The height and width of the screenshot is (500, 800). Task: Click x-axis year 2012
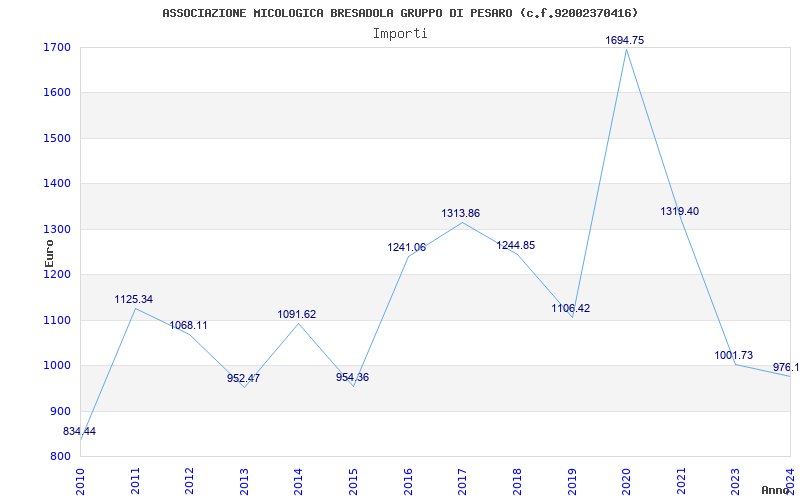tap(190, 482)
